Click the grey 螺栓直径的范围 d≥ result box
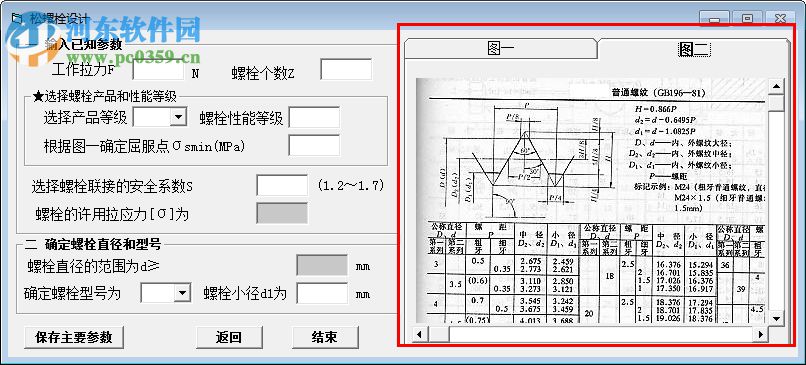Screen dimensions: 806x365 pyautogui.click(x=322, y=265)
